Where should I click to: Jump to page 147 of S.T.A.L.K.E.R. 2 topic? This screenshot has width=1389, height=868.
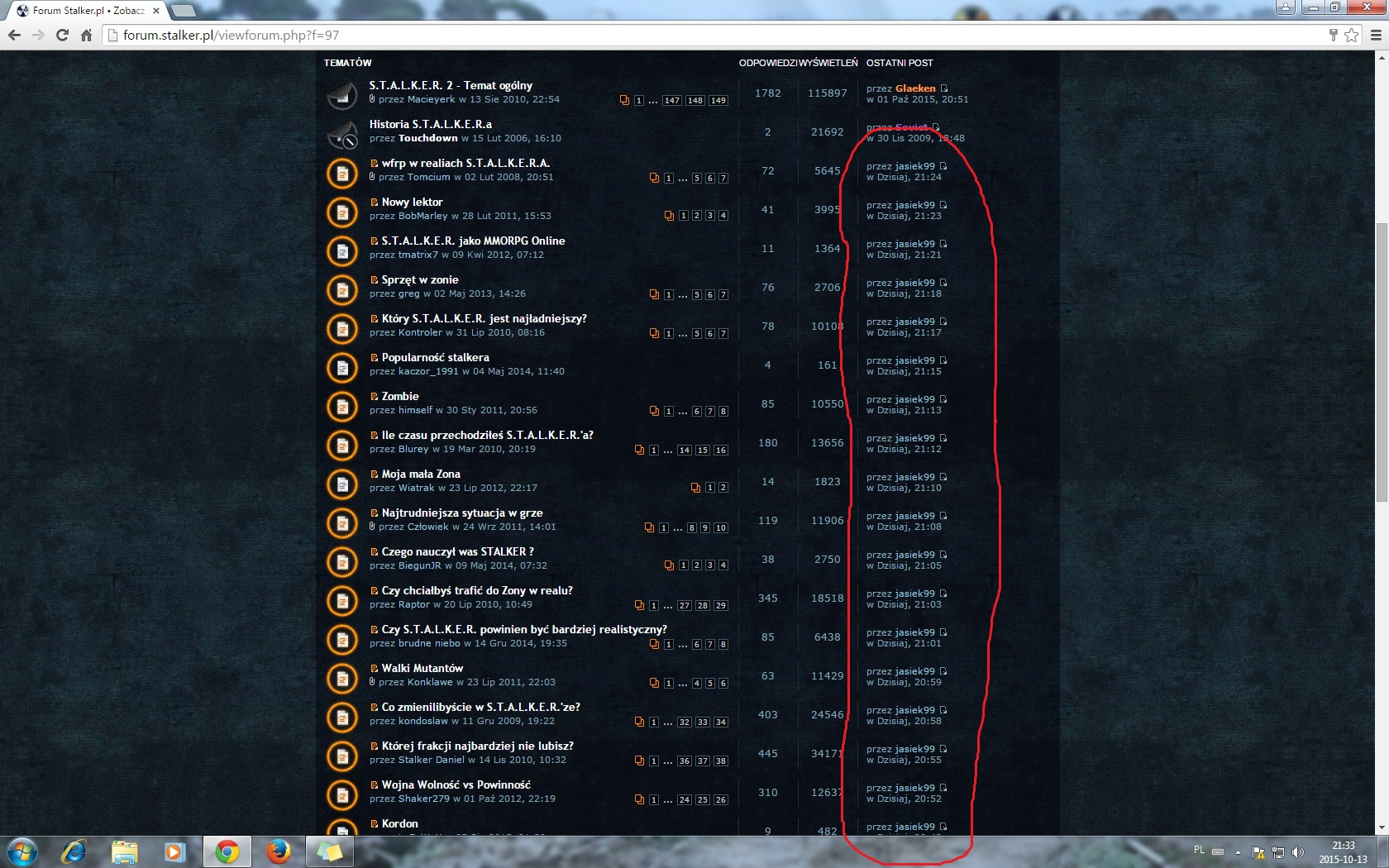point(671,101)
